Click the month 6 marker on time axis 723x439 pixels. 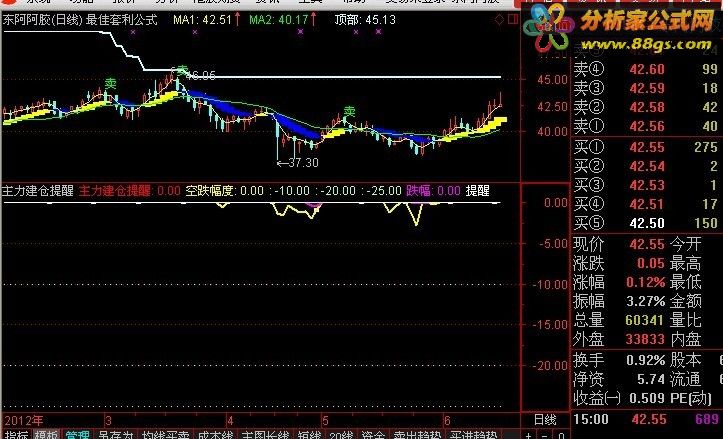446,421
